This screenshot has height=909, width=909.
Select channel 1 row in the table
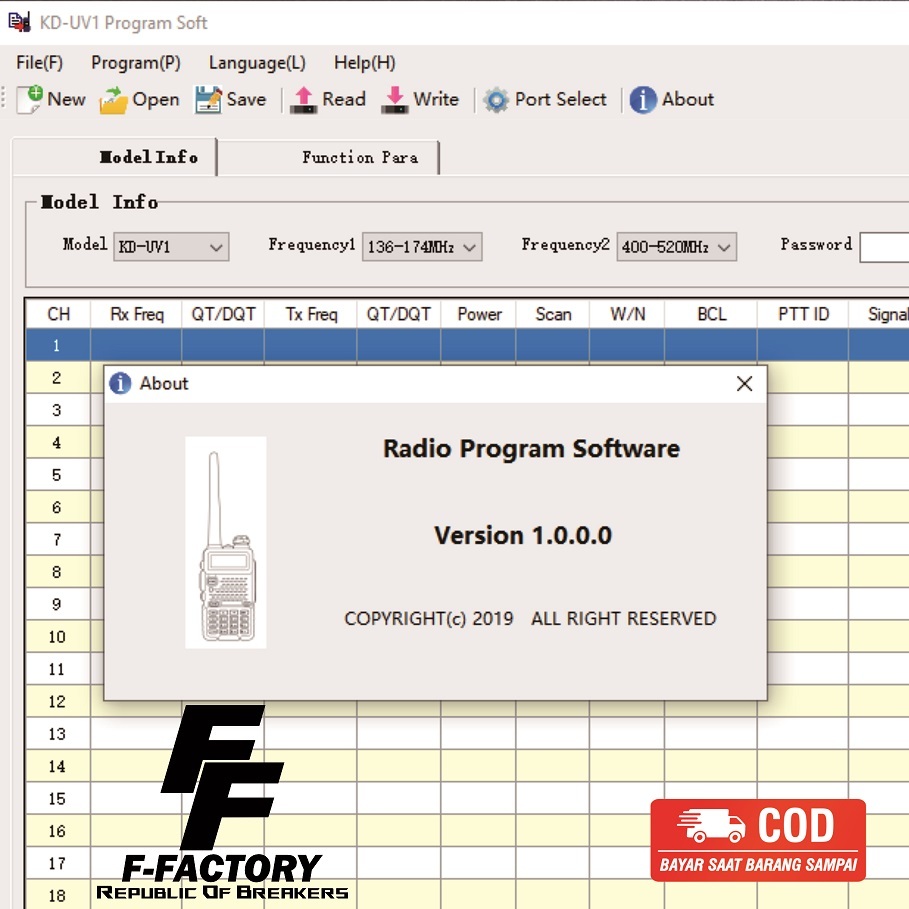[x=57, y=345]
